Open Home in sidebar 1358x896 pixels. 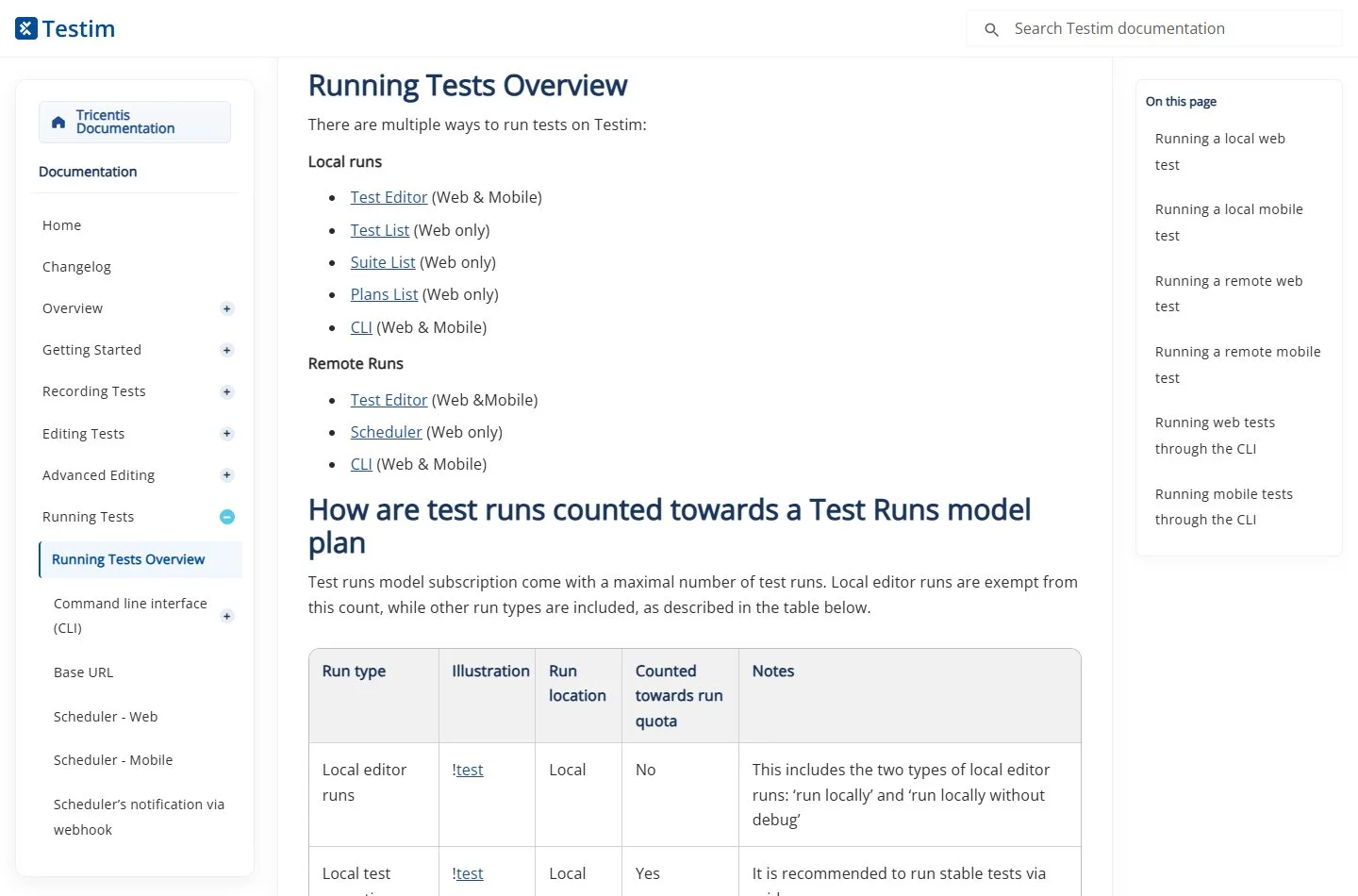coord(61,225)
